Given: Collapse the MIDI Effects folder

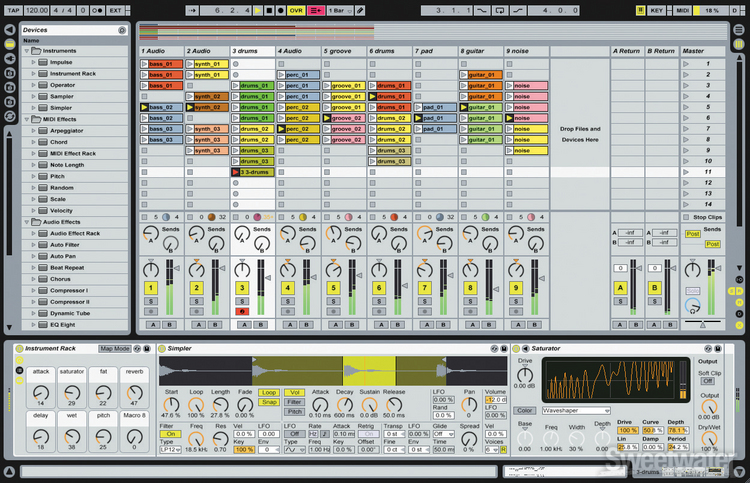Looking at the screenshot, I should click(27, 119).
